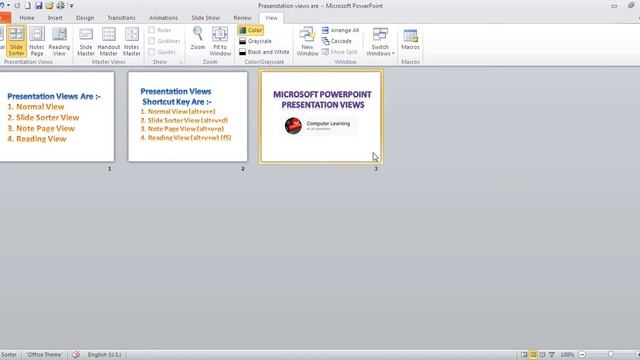Open the Review tab

click(x=242, y=18)
